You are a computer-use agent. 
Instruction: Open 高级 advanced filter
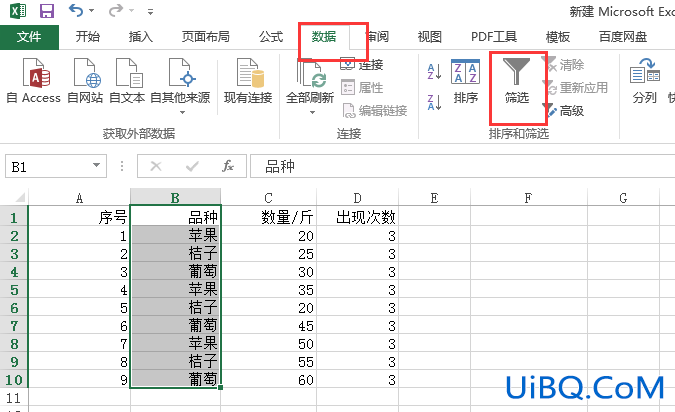click(564, 111)
